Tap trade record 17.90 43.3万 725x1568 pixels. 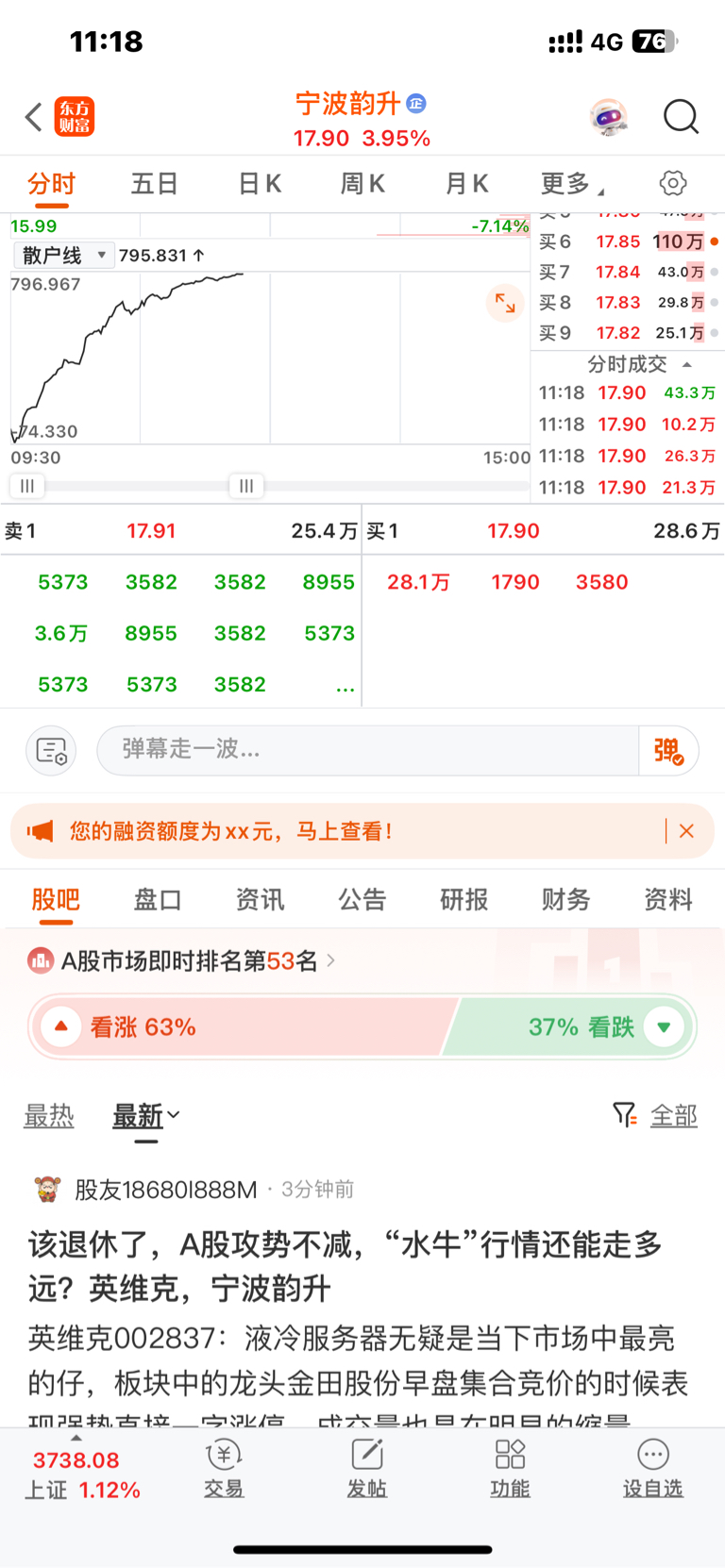(628, 392)
